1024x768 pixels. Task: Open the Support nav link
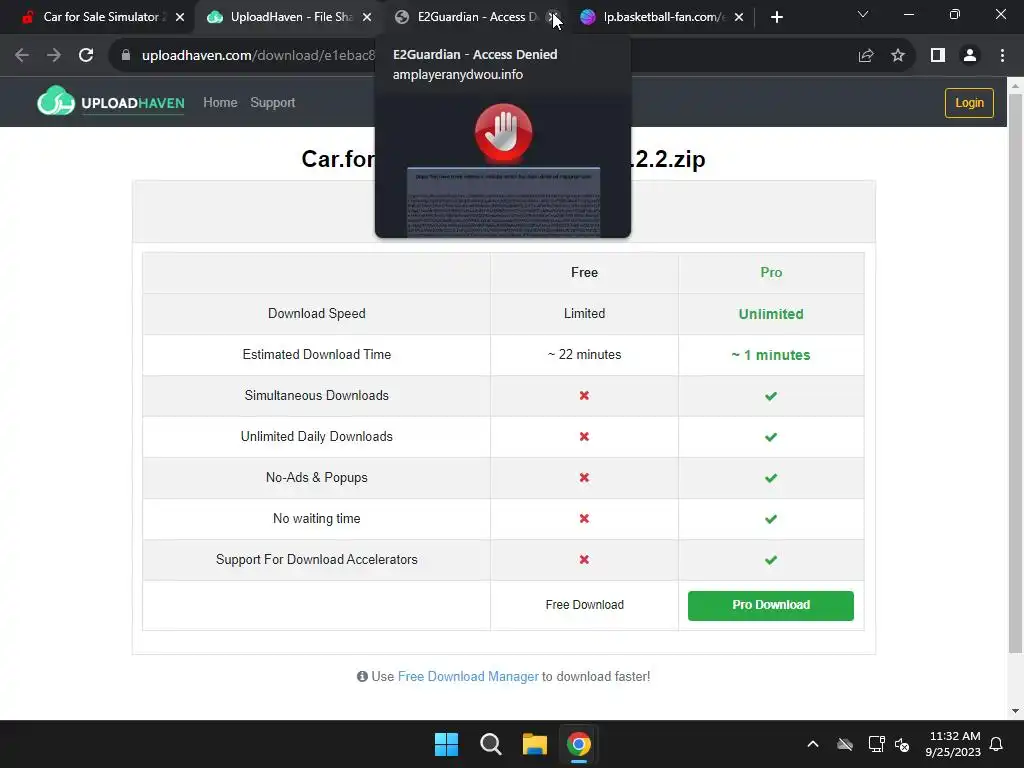pos(273,103)
